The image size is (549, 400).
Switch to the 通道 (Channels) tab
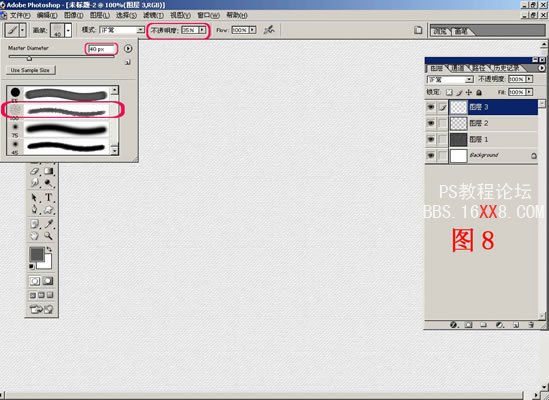pos(457,68)
